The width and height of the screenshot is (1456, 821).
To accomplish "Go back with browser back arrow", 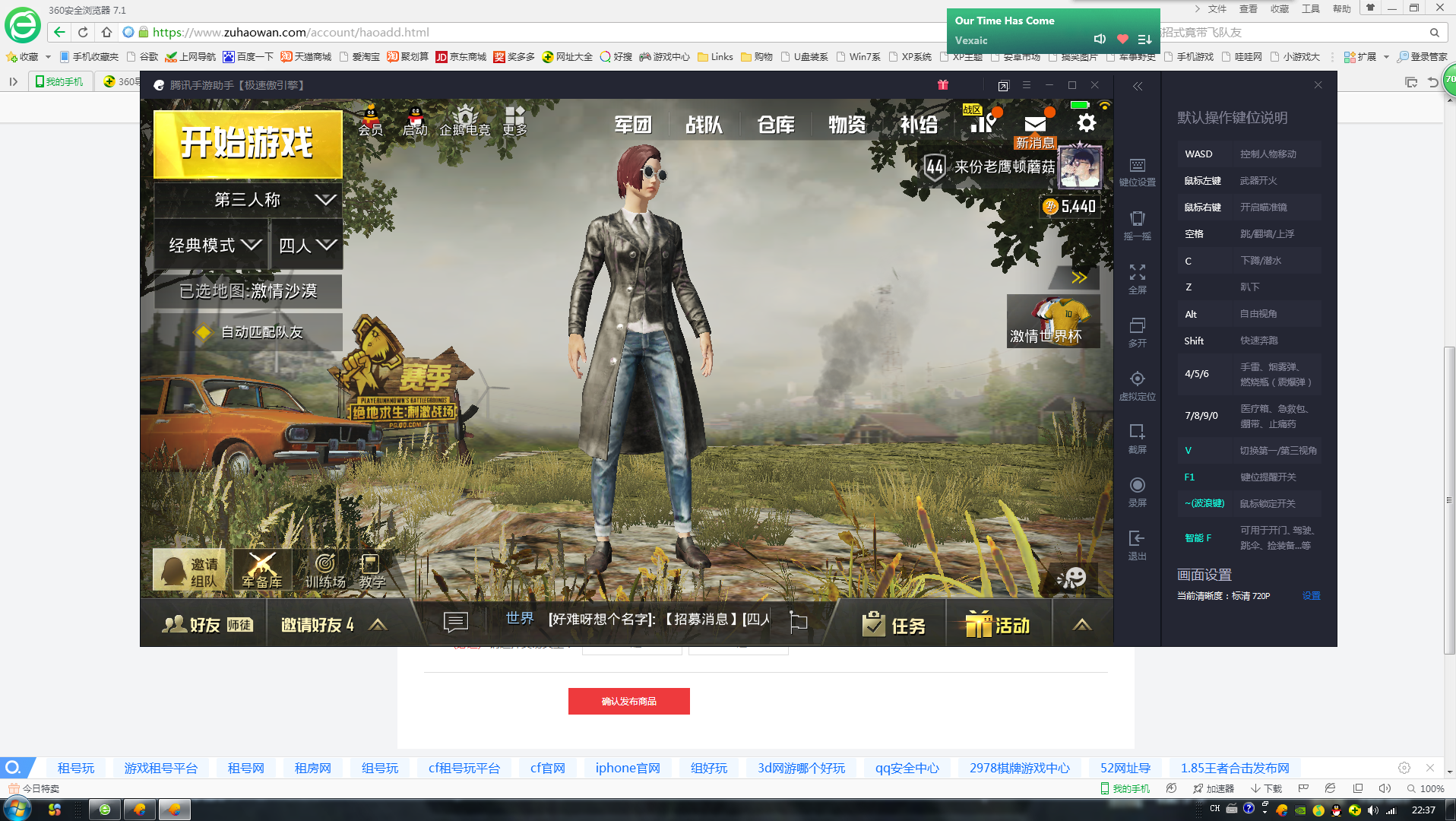I will (59, 32).
